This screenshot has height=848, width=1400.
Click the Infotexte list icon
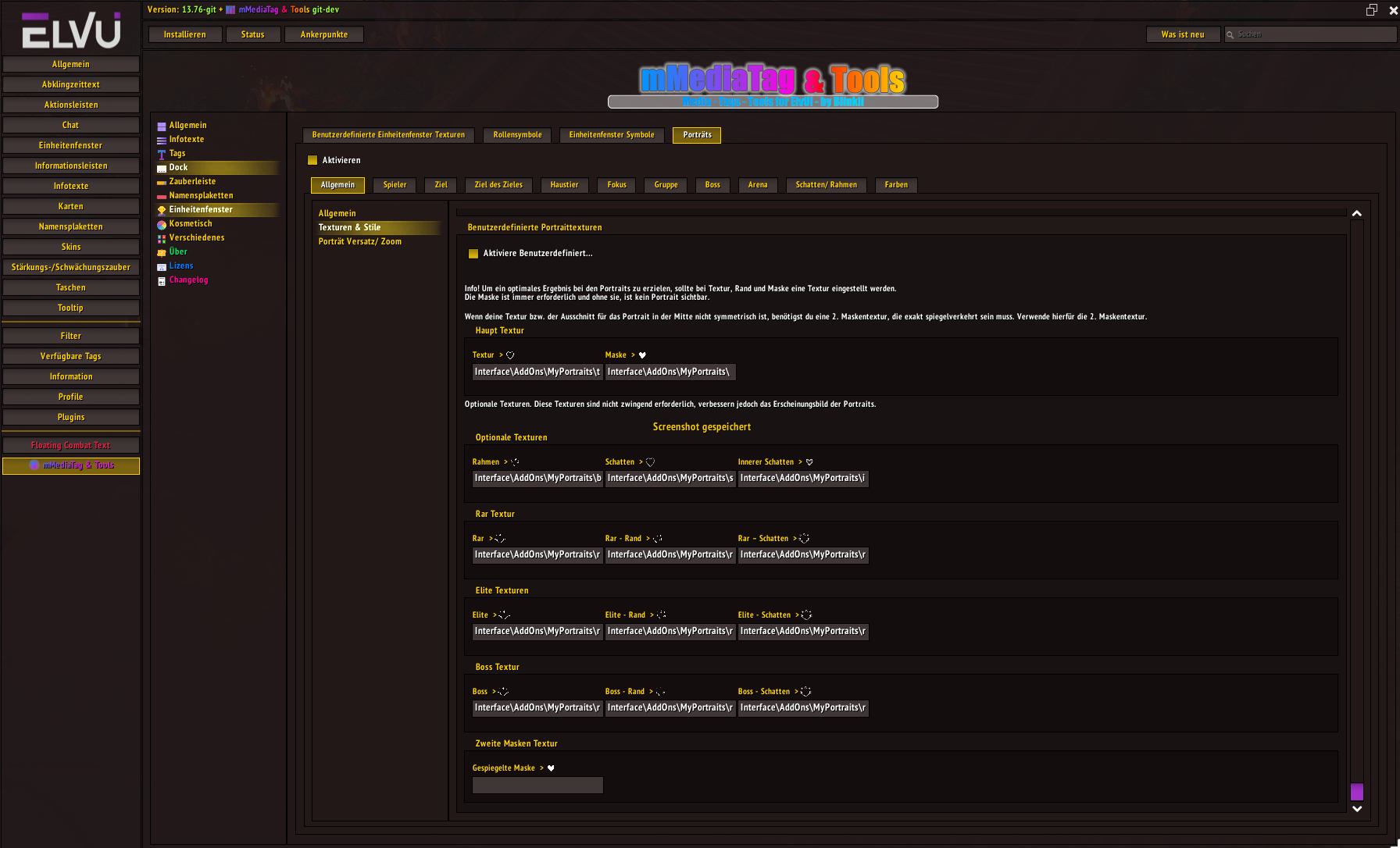coord(162,140)
